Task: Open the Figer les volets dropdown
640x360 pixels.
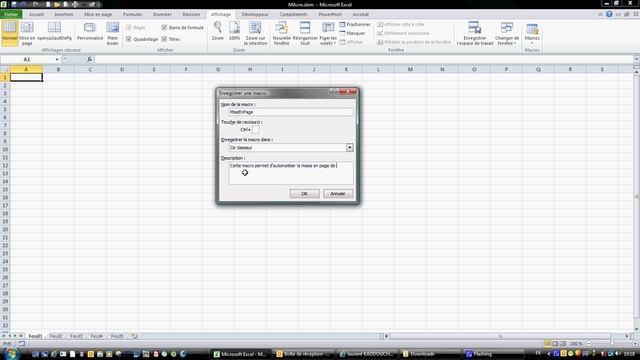Action: (x=328, y=33)
